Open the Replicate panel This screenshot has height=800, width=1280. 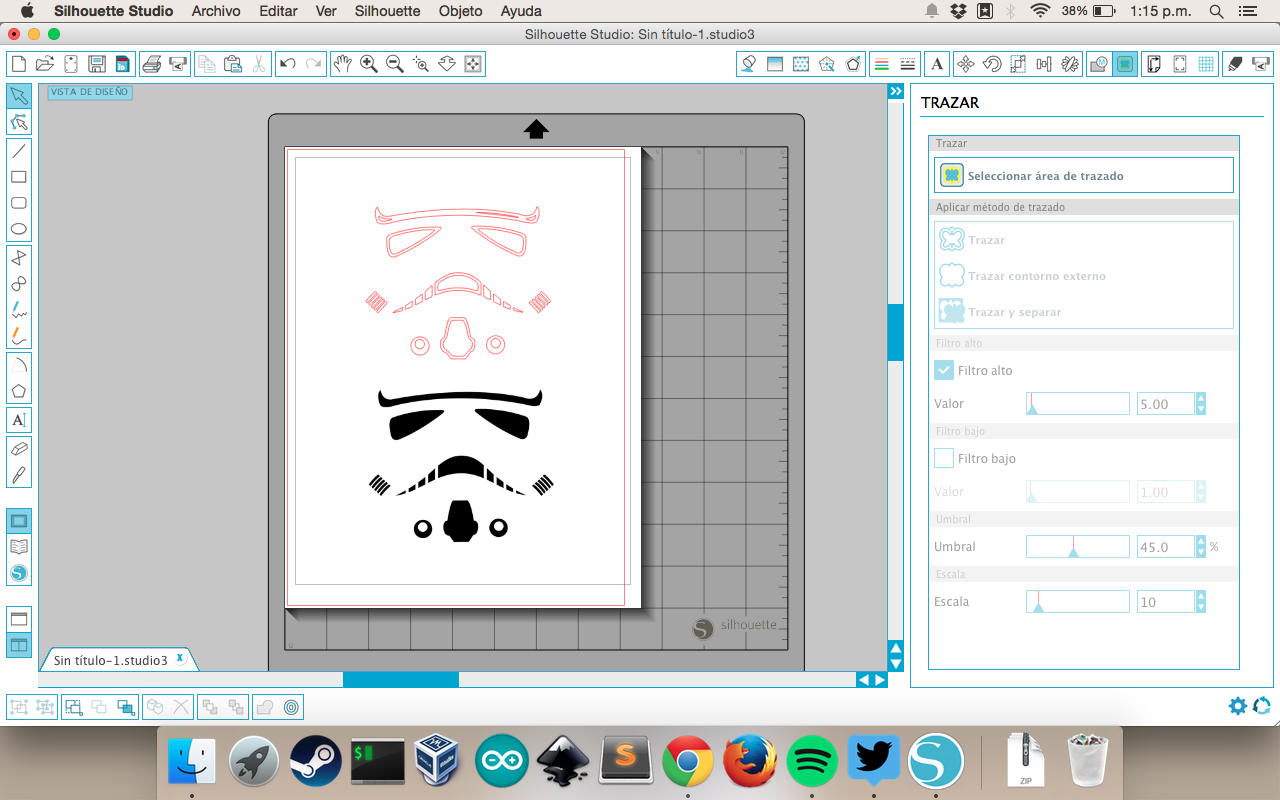(x=1070, y=64)
